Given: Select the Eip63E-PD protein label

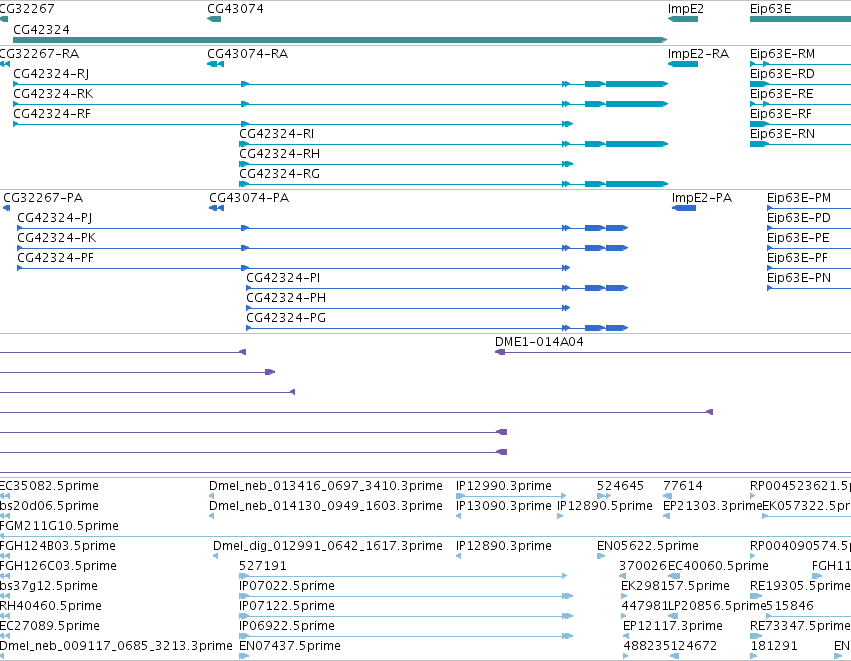Looking at the screenshot, I should coord(799,218).
